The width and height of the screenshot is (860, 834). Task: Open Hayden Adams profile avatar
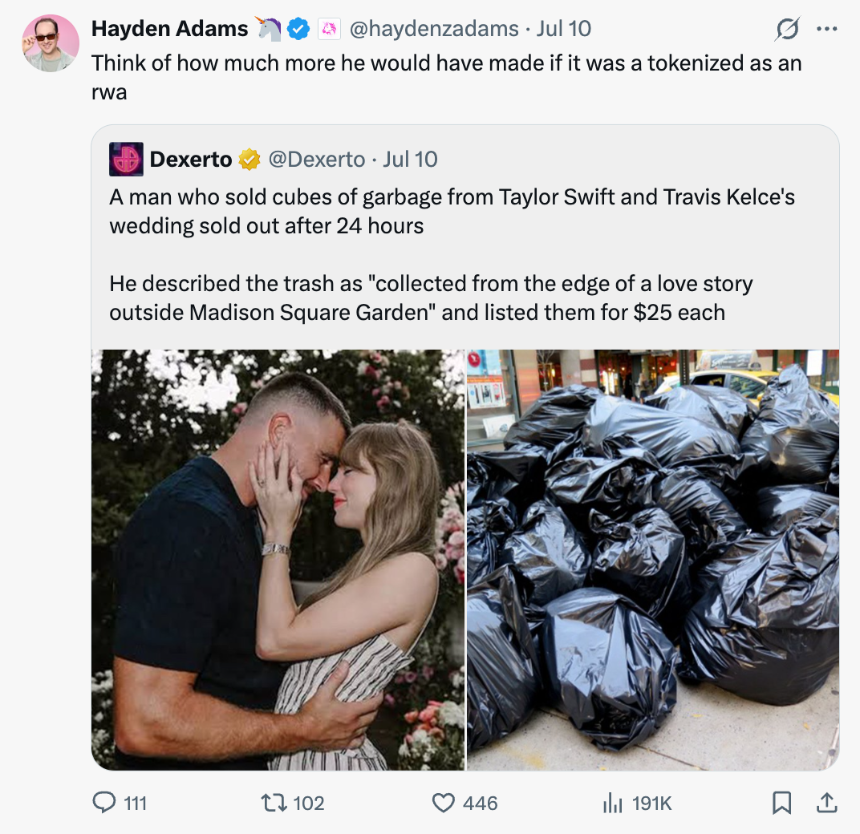pos(50,43)
